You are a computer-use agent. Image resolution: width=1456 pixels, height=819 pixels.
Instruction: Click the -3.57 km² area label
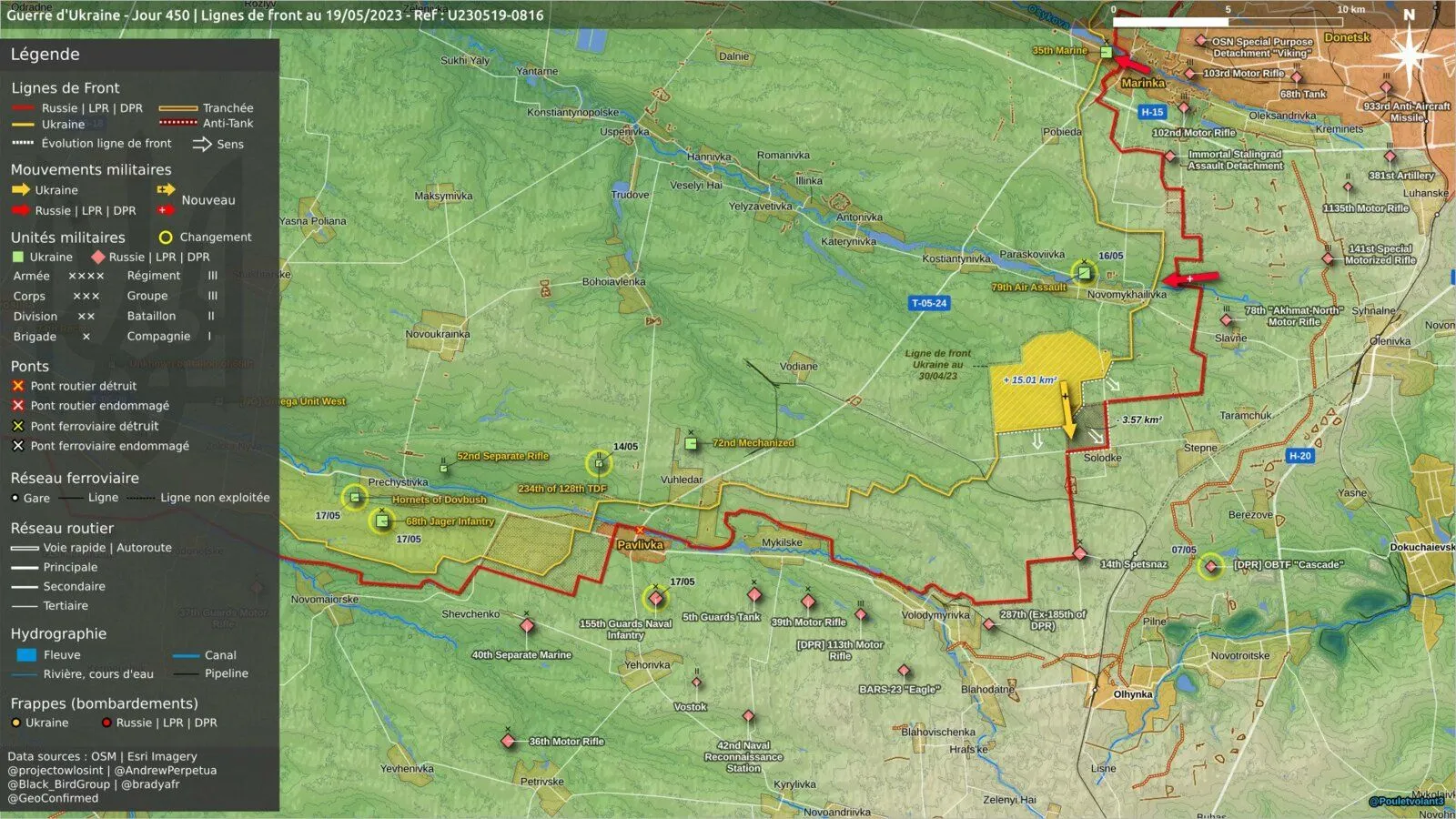click(1139, 420)
